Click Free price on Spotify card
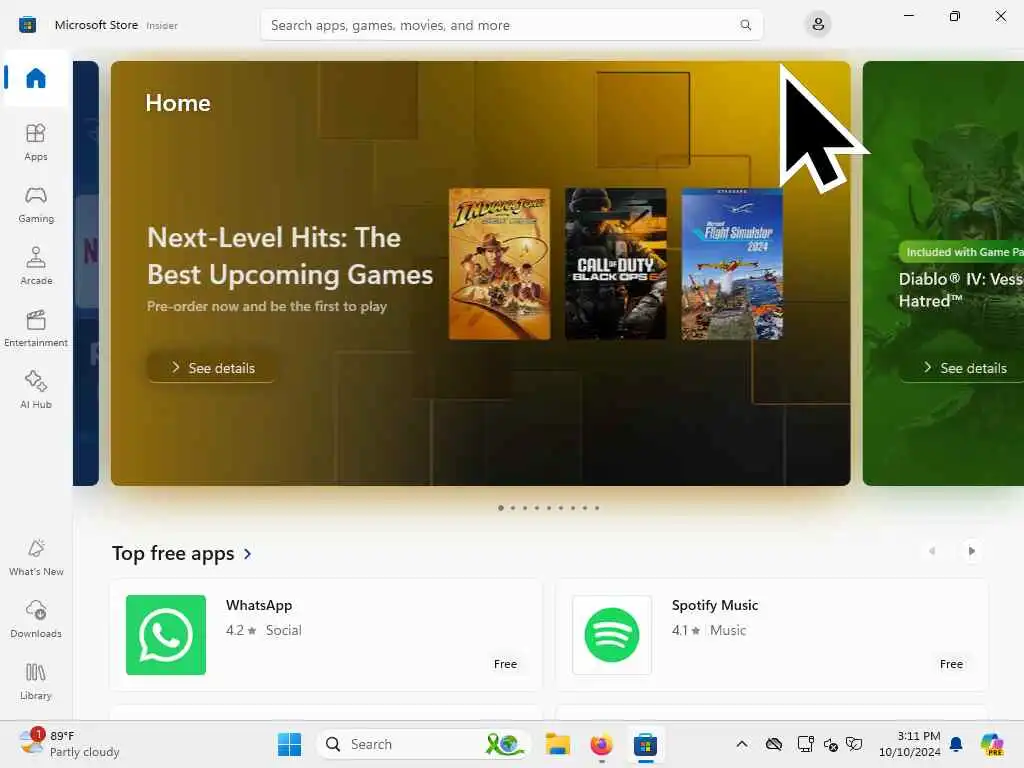 coord(952,664)
